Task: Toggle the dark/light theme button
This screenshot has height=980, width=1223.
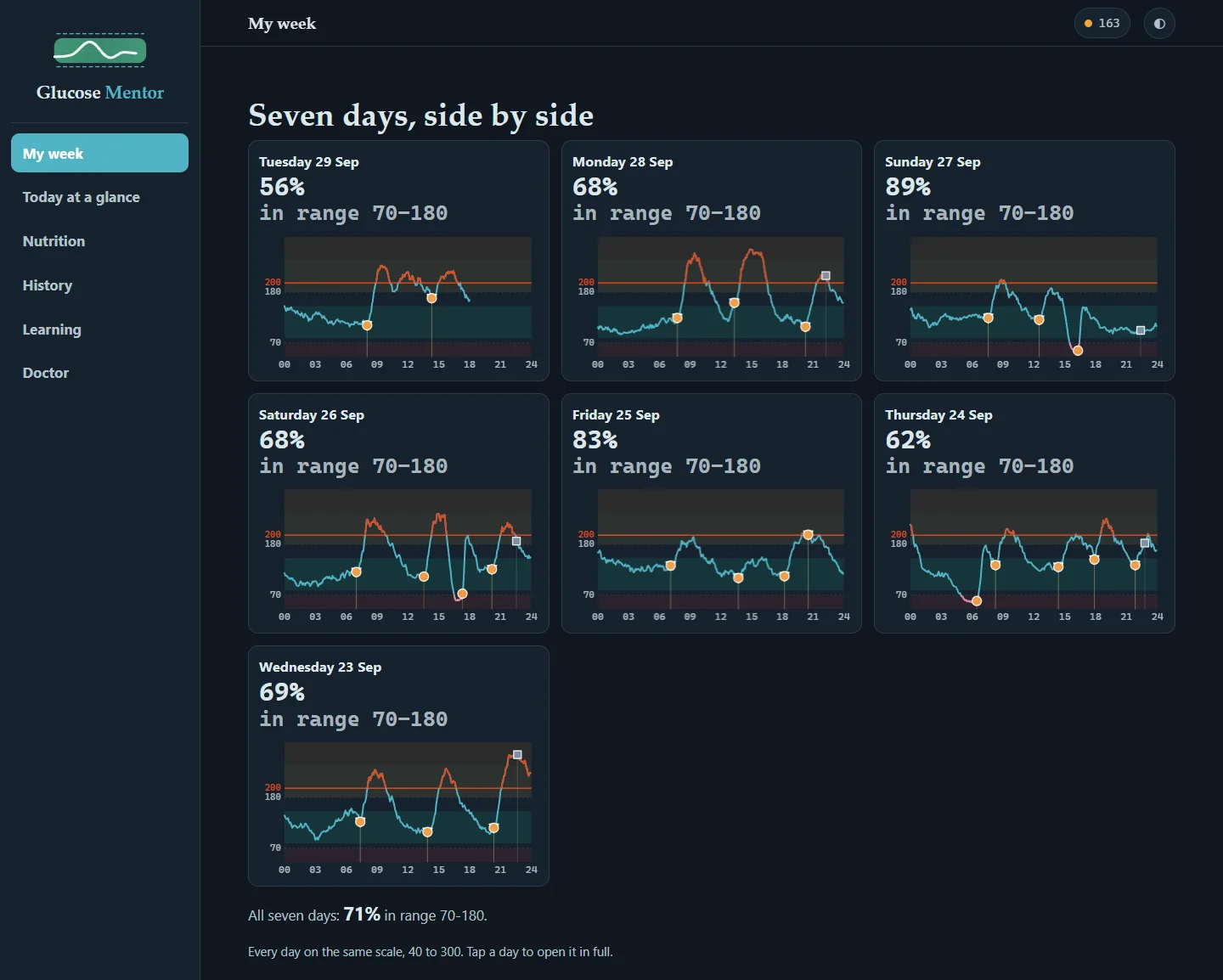Action: click(x=1159, y=24)
